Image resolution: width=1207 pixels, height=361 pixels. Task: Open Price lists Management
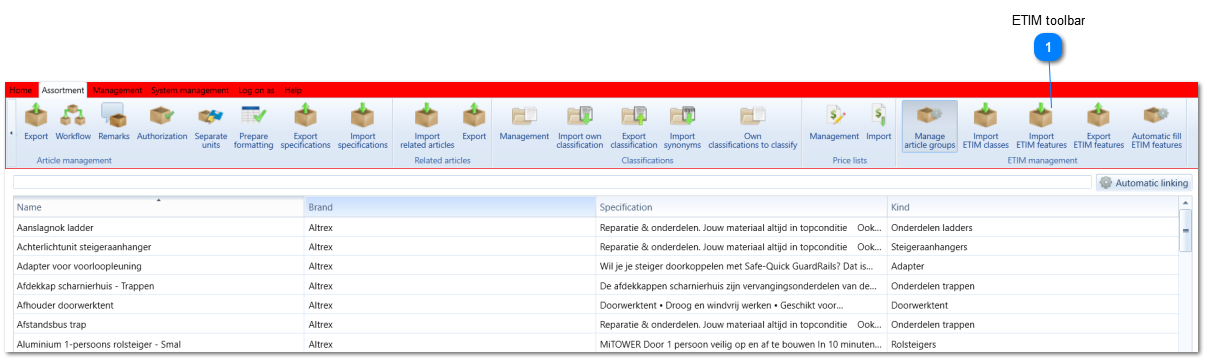click(835, 123)
